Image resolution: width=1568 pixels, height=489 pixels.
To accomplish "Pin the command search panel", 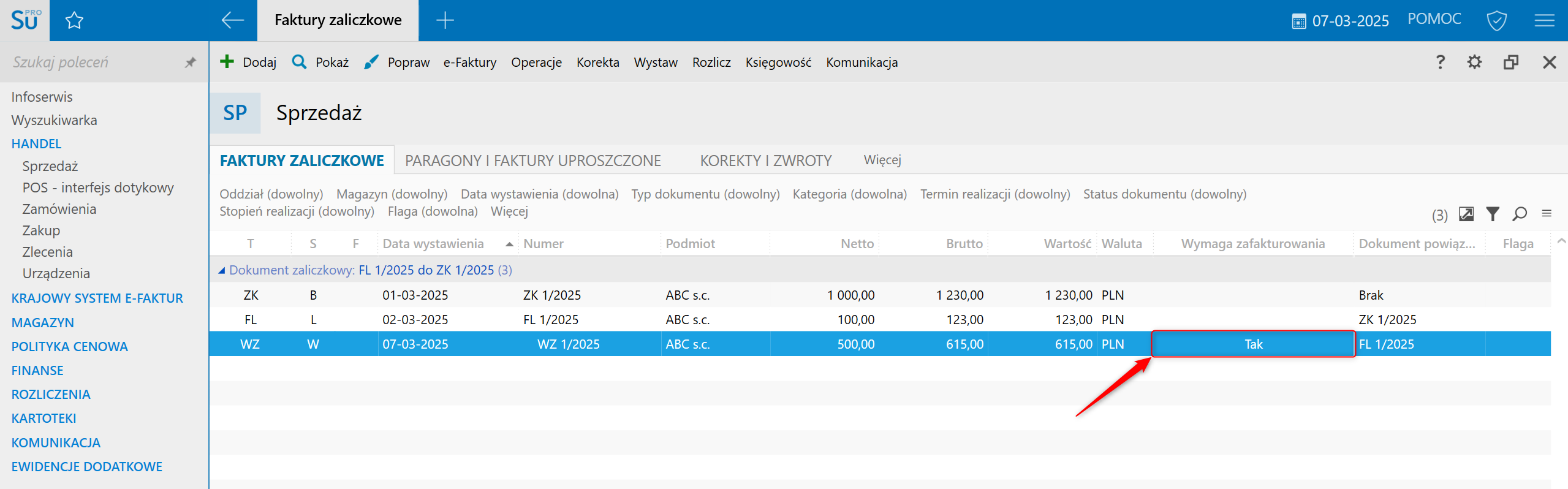I will (191, 62).
